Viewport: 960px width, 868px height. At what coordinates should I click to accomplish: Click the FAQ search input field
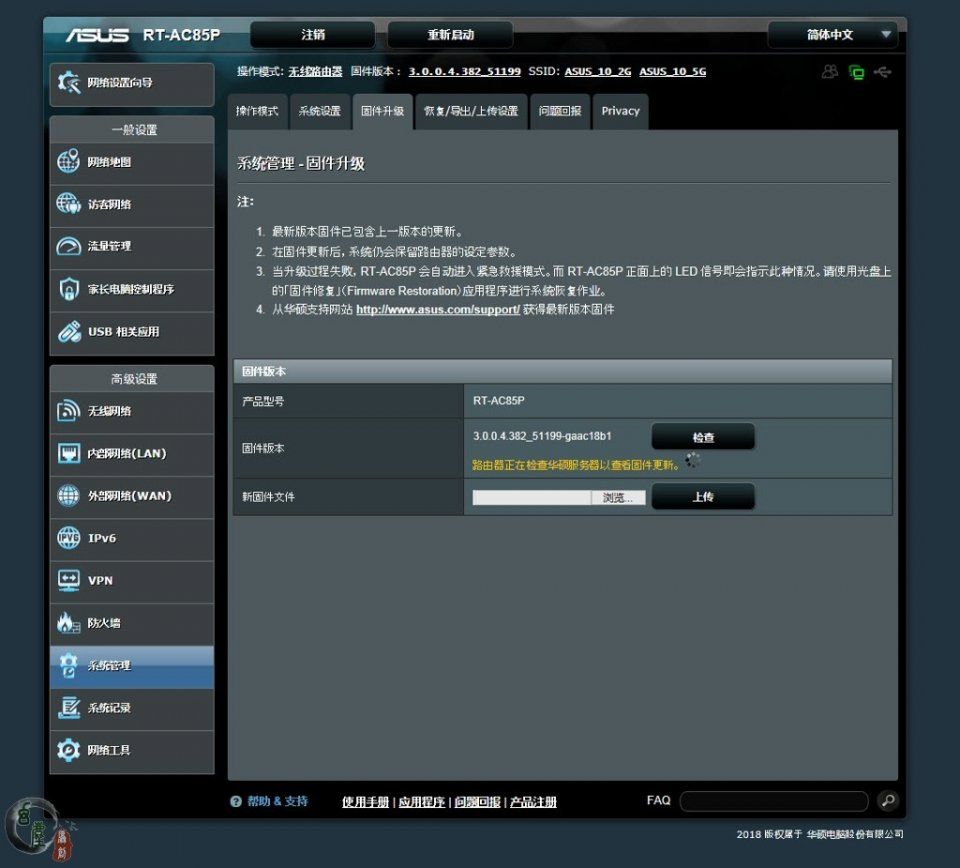[x=773, y=801]
